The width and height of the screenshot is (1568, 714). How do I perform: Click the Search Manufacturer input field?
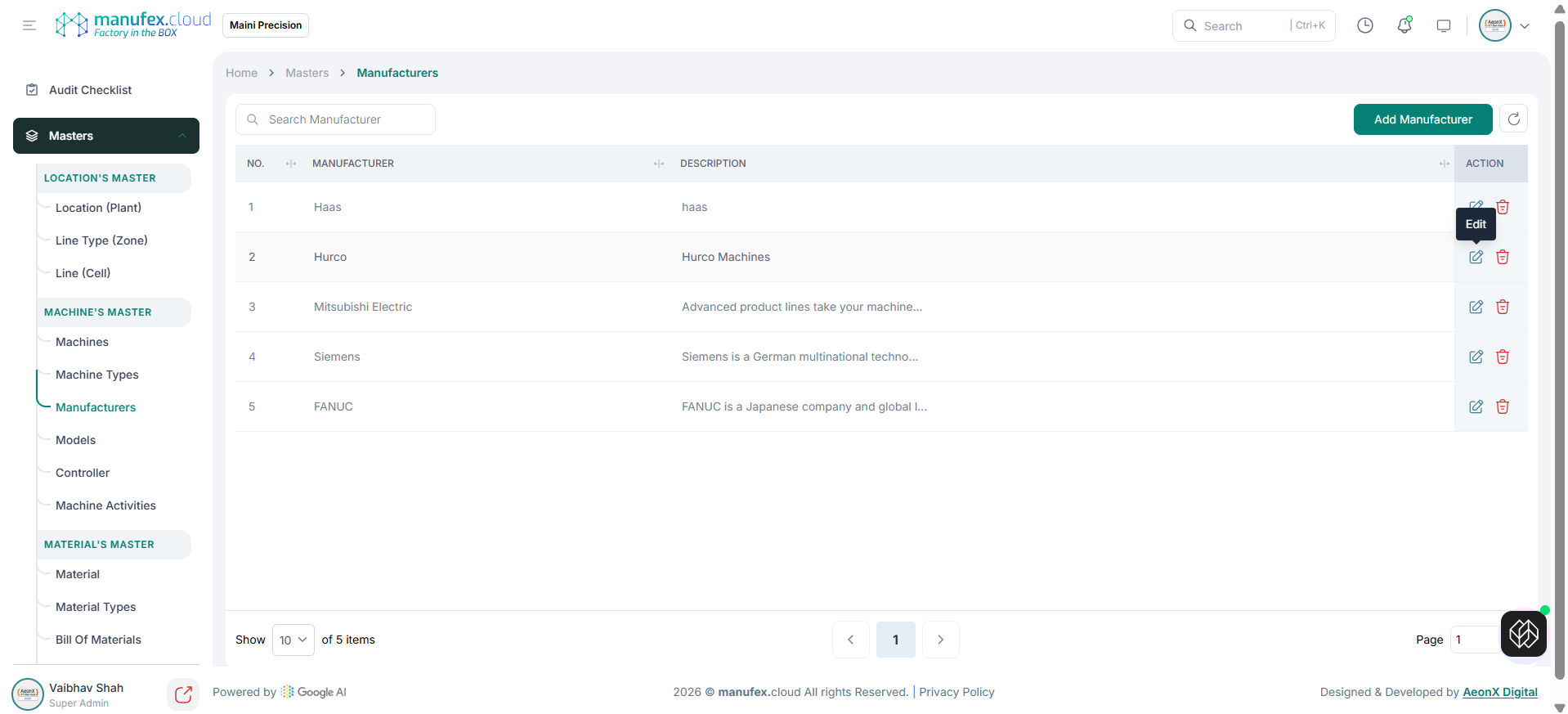coord(335,119)
